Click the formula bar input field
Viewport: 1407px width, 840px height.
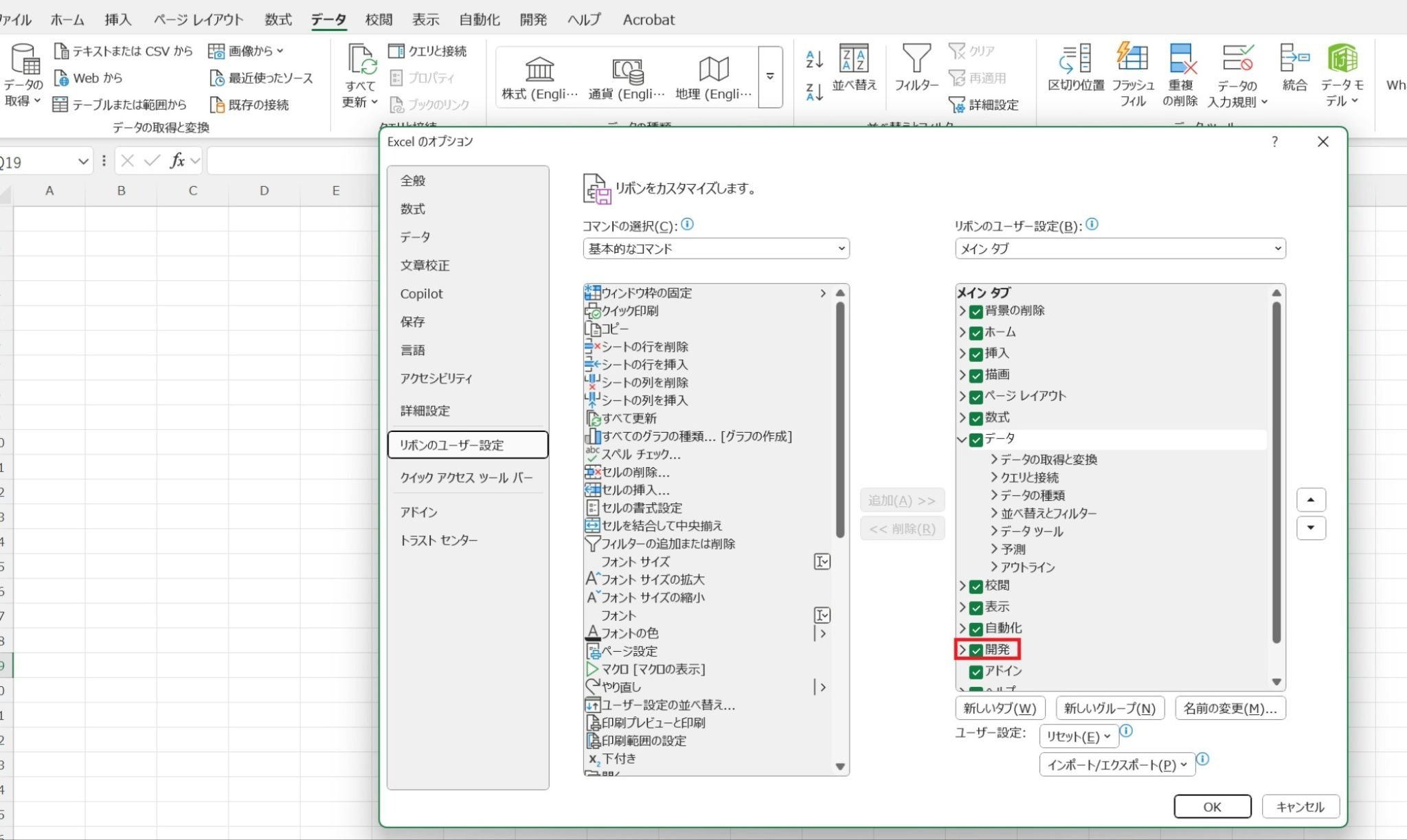(292, 161)
